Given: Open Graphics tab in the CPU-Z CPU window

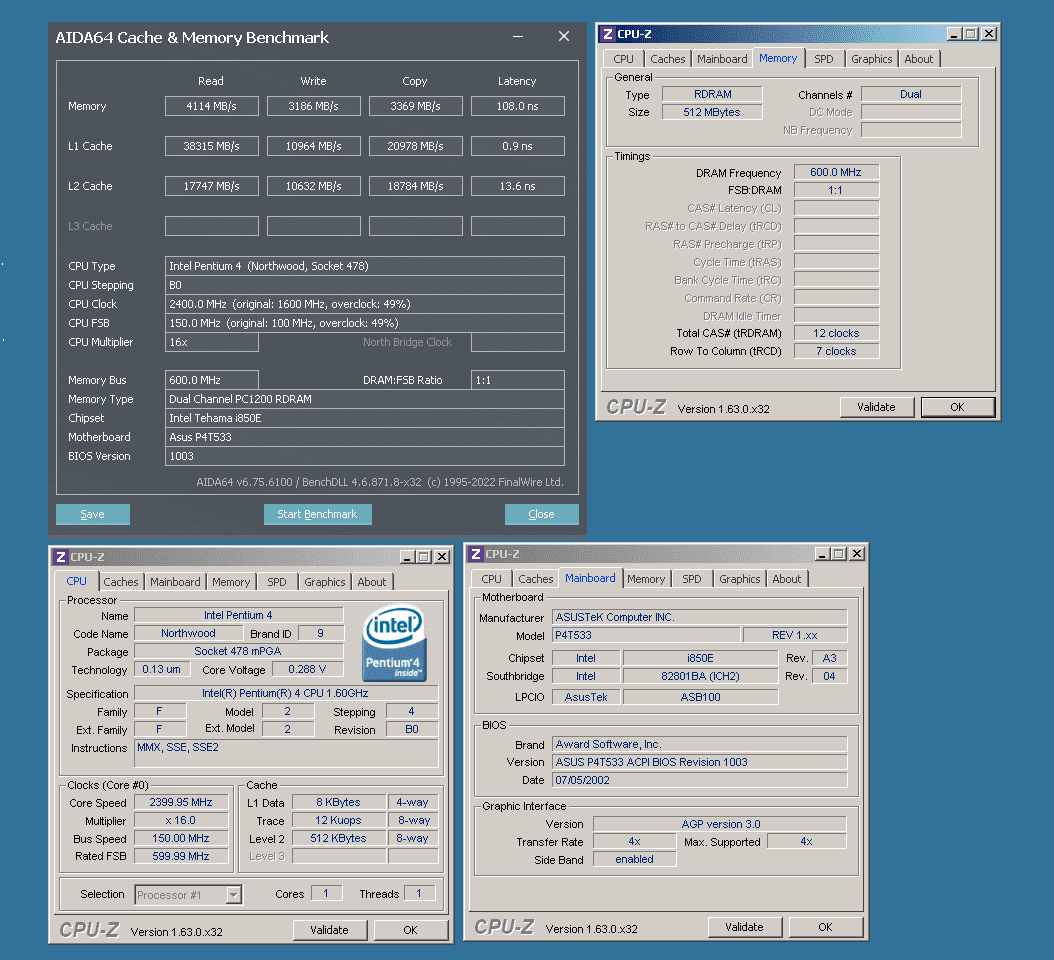Looking at the screenshot, I should click(324, 582).
